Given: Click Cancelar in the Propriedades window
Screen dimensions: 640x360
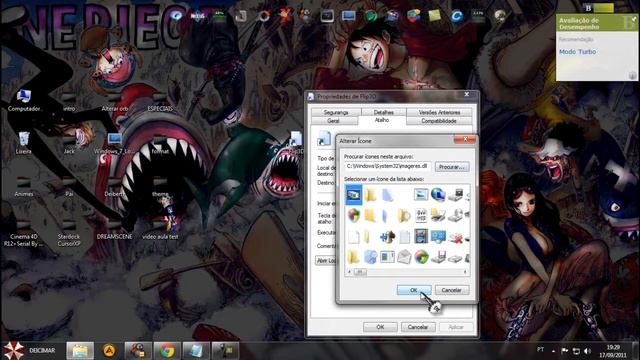Looking at the screenshot, I should 418,327.
